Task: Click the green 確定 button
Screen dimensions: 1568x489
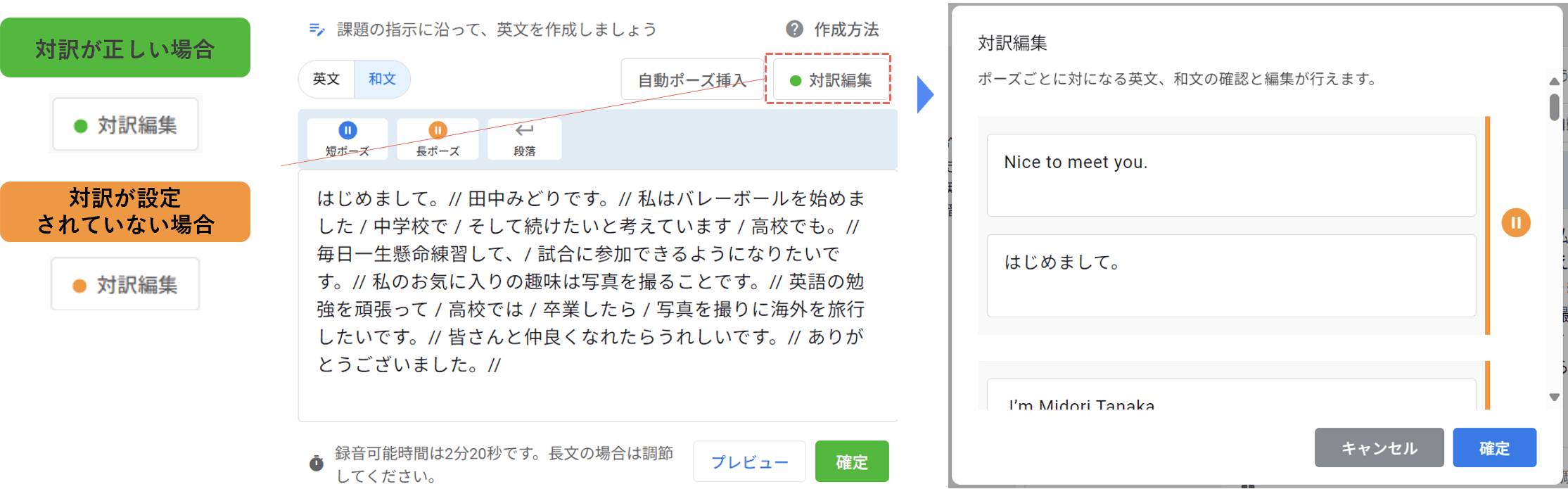Action: coord(852,462)
